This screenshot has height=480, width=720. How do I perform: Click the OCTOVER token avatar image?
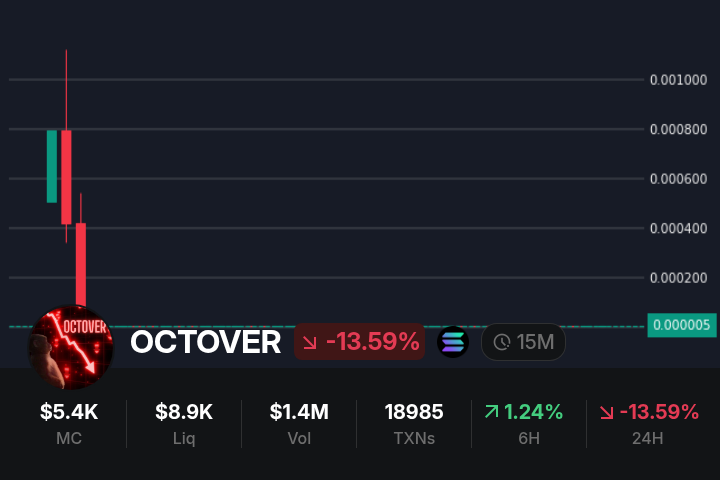coord(71,343)
